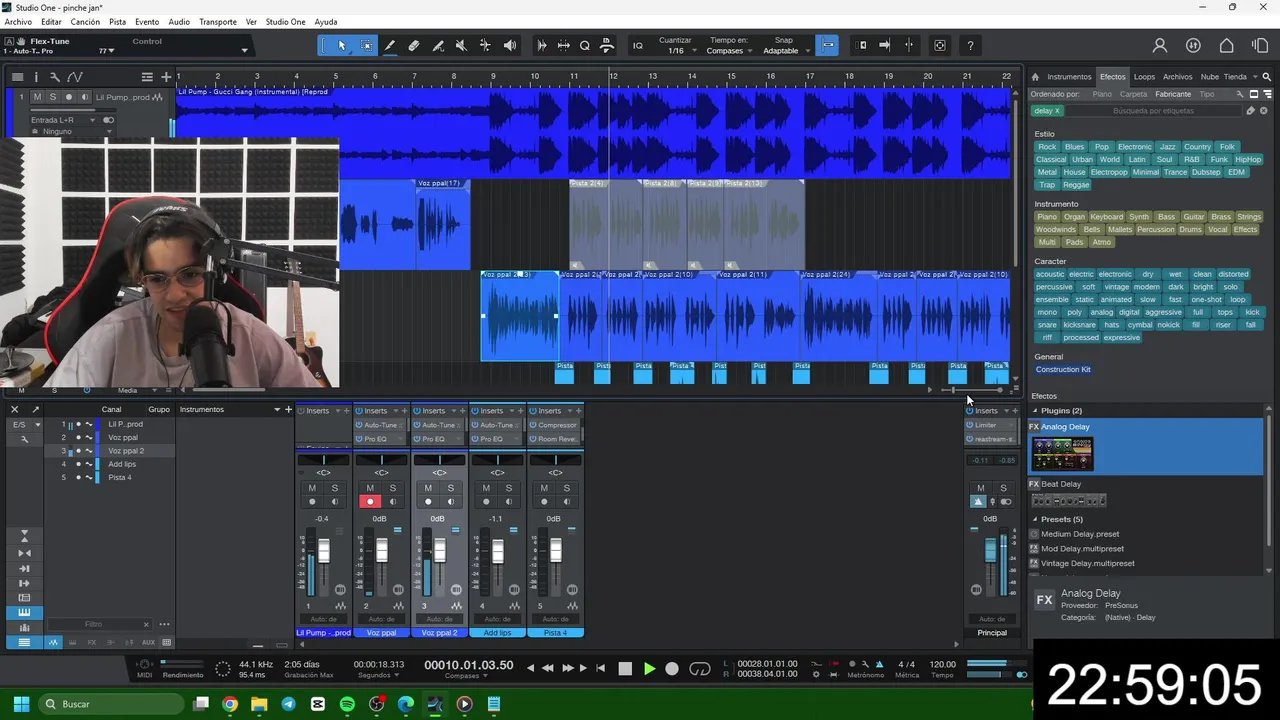Select the Arrow tool in the toolbar
1280x720 pixels.
pyautogui.click(x=342, y=45)
